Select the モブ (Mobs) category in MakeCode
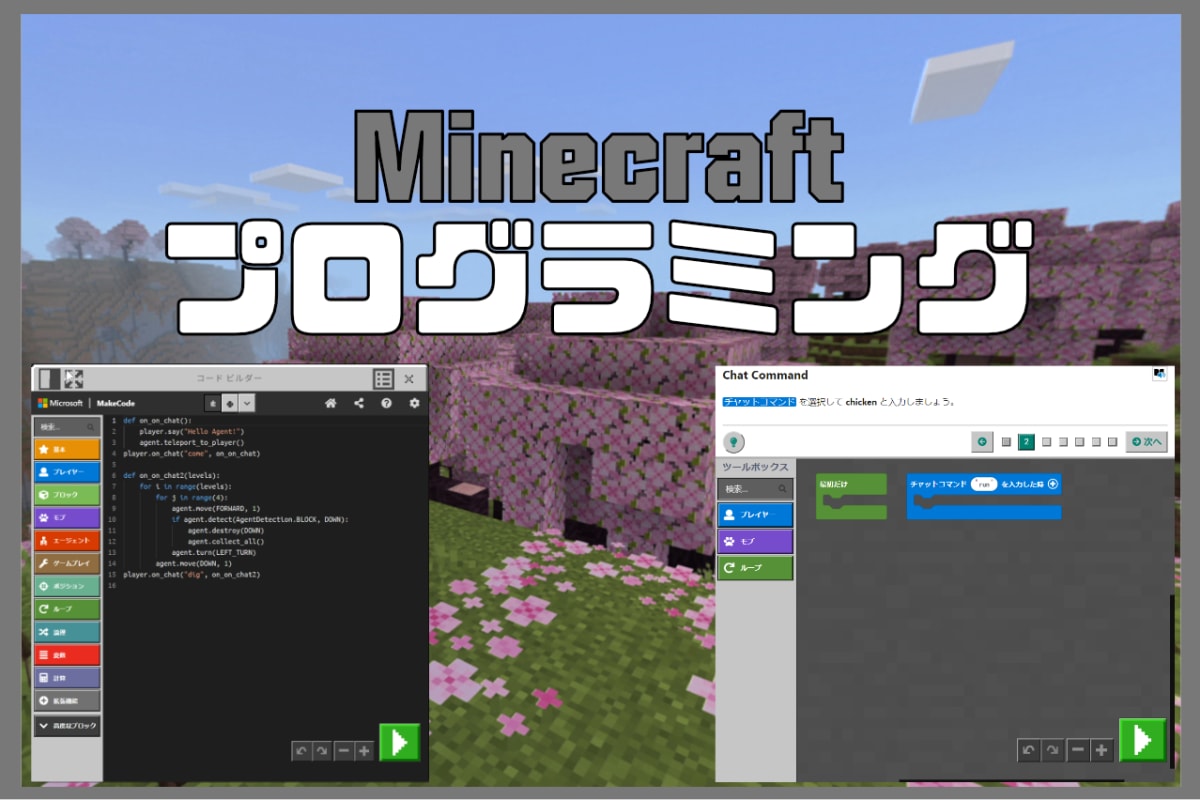Screen dimensions: 1200x800 pos(67,518)
